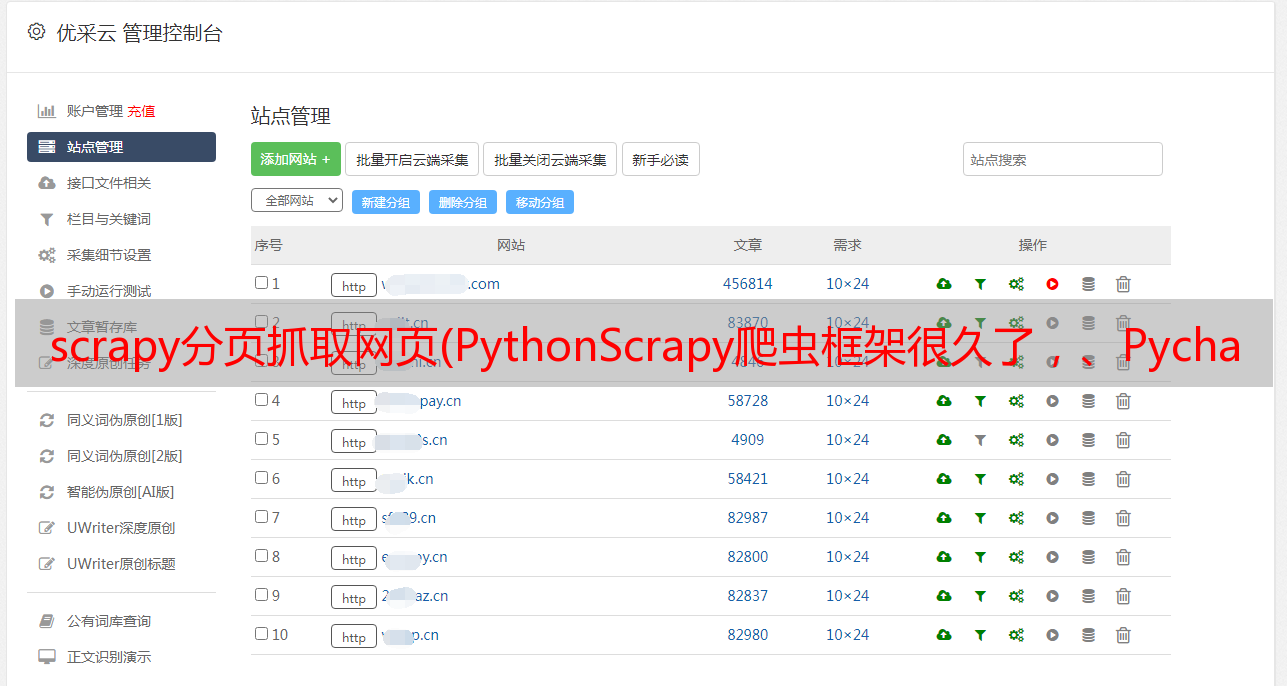Open 栏目与关键词 in the sidebar

click(x=109, y=219)
